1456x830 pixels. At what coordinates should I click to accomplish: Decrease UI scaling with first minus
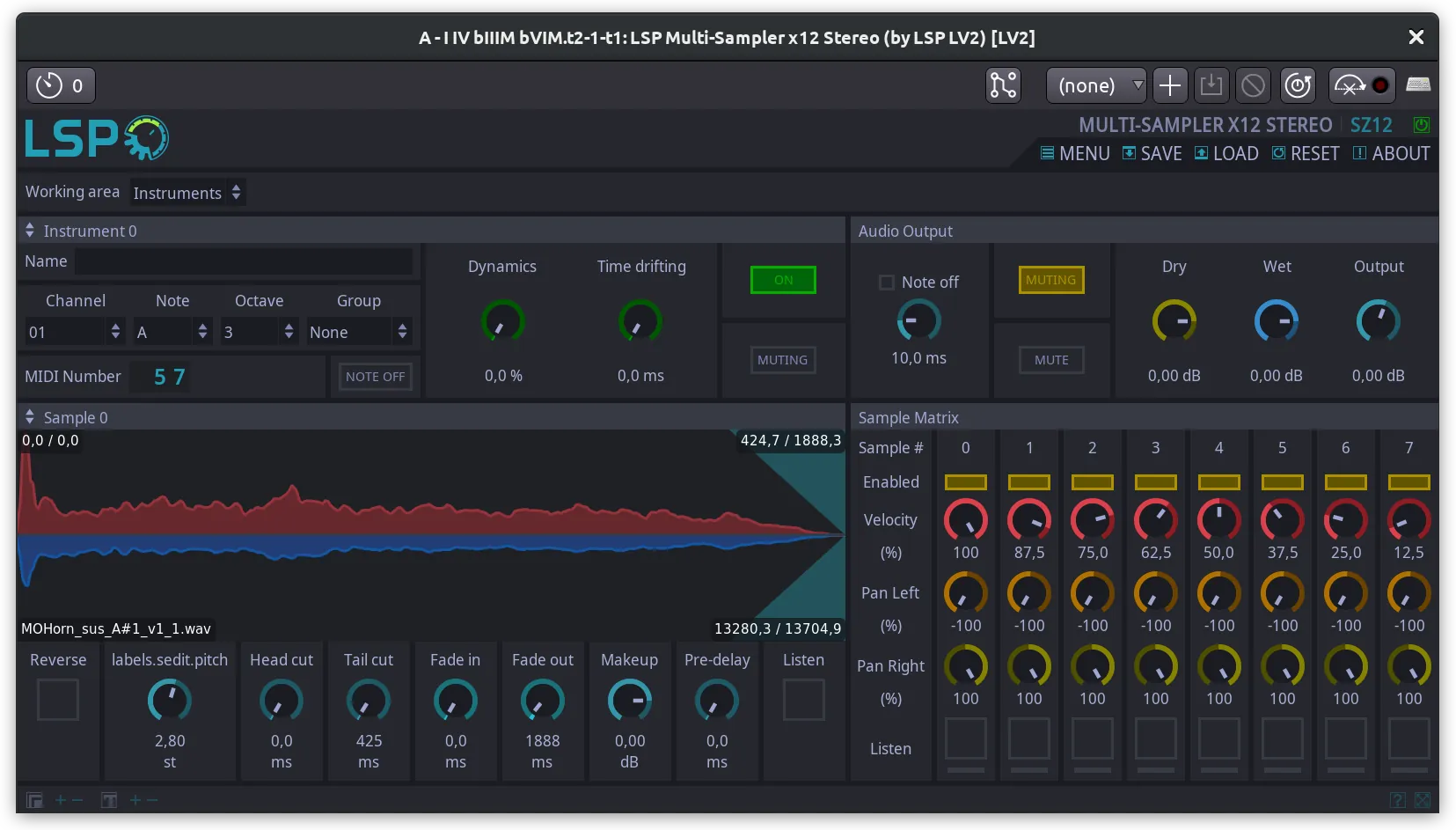point(77,800)
